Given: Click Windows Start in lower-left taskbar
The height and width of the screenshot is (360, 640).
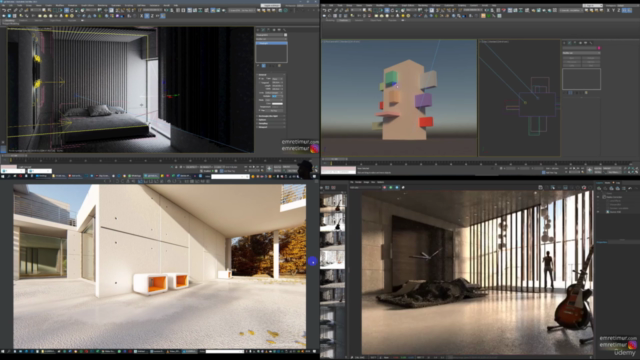Looking at the screenshot, I should click(2, 351).
